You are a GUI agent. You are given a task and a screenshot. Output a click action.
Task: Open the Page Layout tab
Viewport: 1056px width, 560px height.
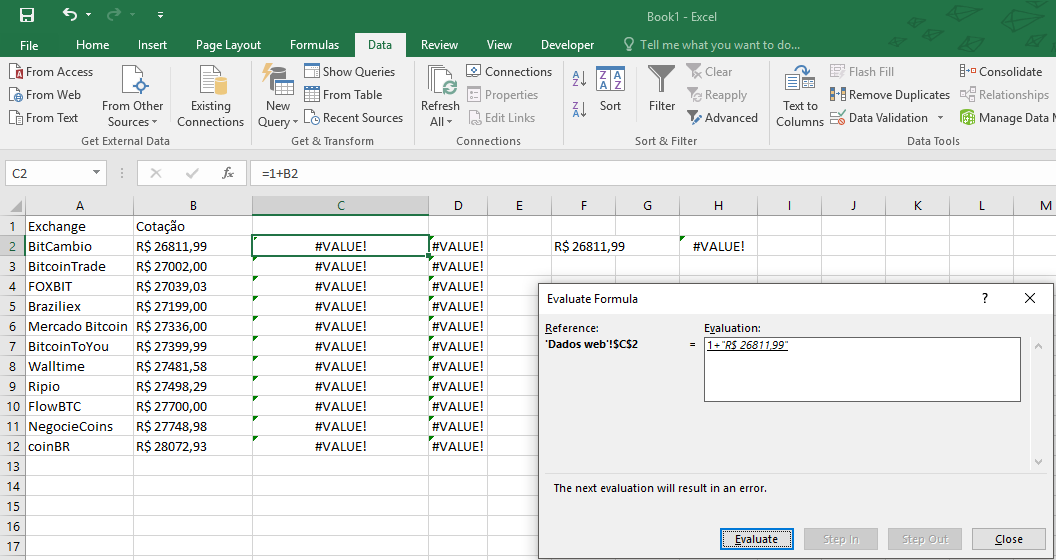point(228,45)
